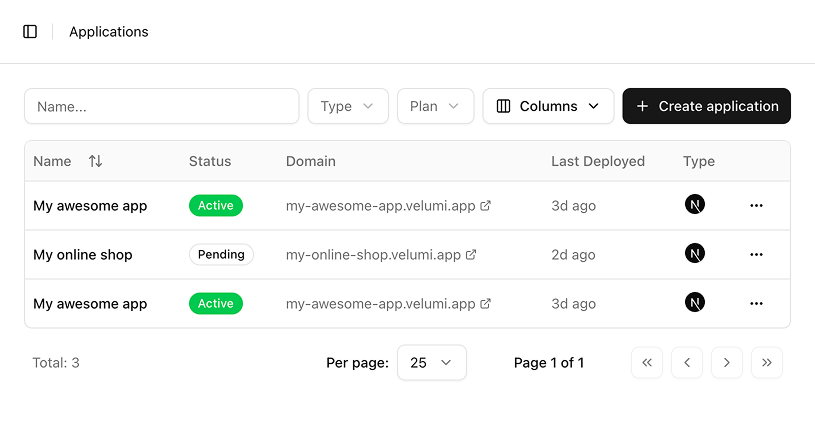The width and height of the screenshot is (815, 424).
Task: Click the Page 1 of 1 indicator
Action: pos(549,363)
